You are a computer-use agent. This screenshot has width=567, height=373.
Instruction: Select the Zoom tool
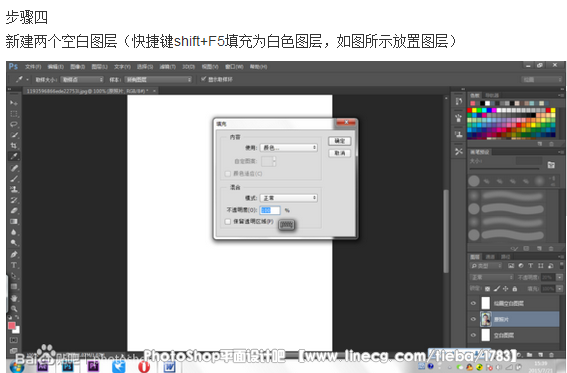pos(14,309)
